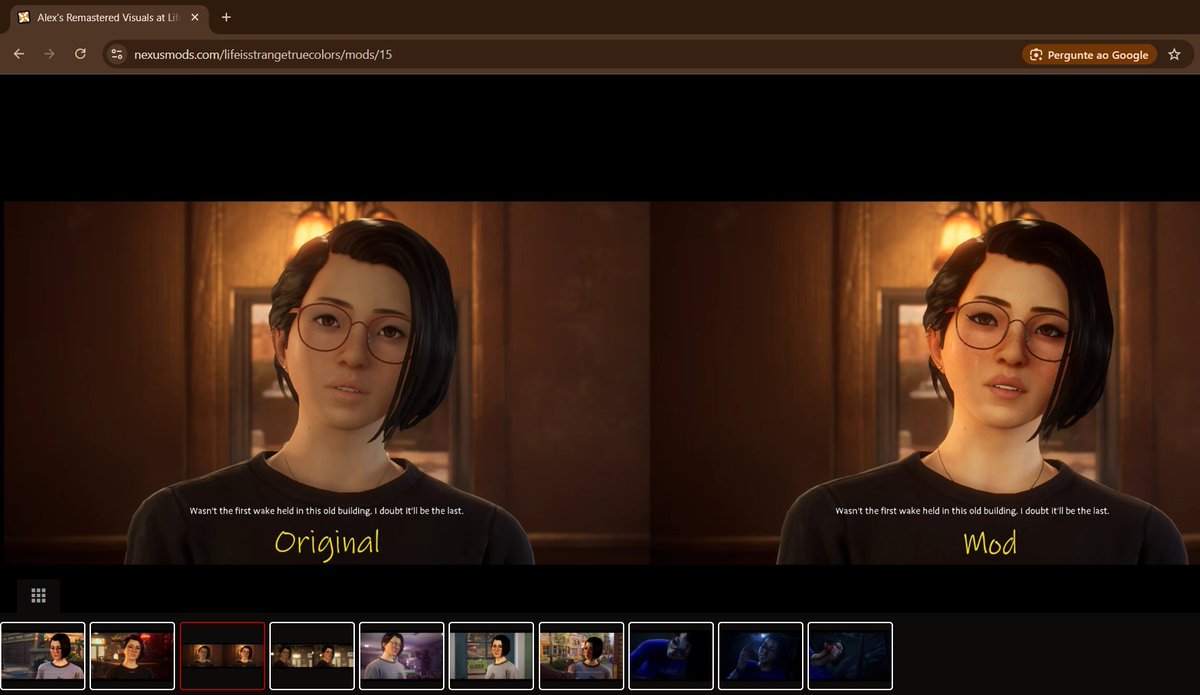Click the nexusmods.com address bar URL

(x=263, y=55)
